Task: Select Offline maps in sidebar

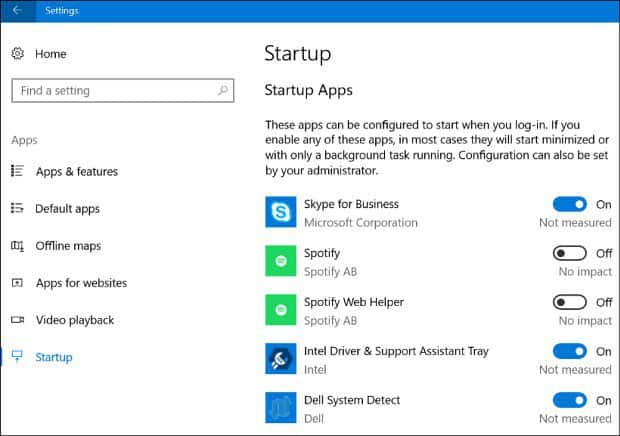Action: 68,246
